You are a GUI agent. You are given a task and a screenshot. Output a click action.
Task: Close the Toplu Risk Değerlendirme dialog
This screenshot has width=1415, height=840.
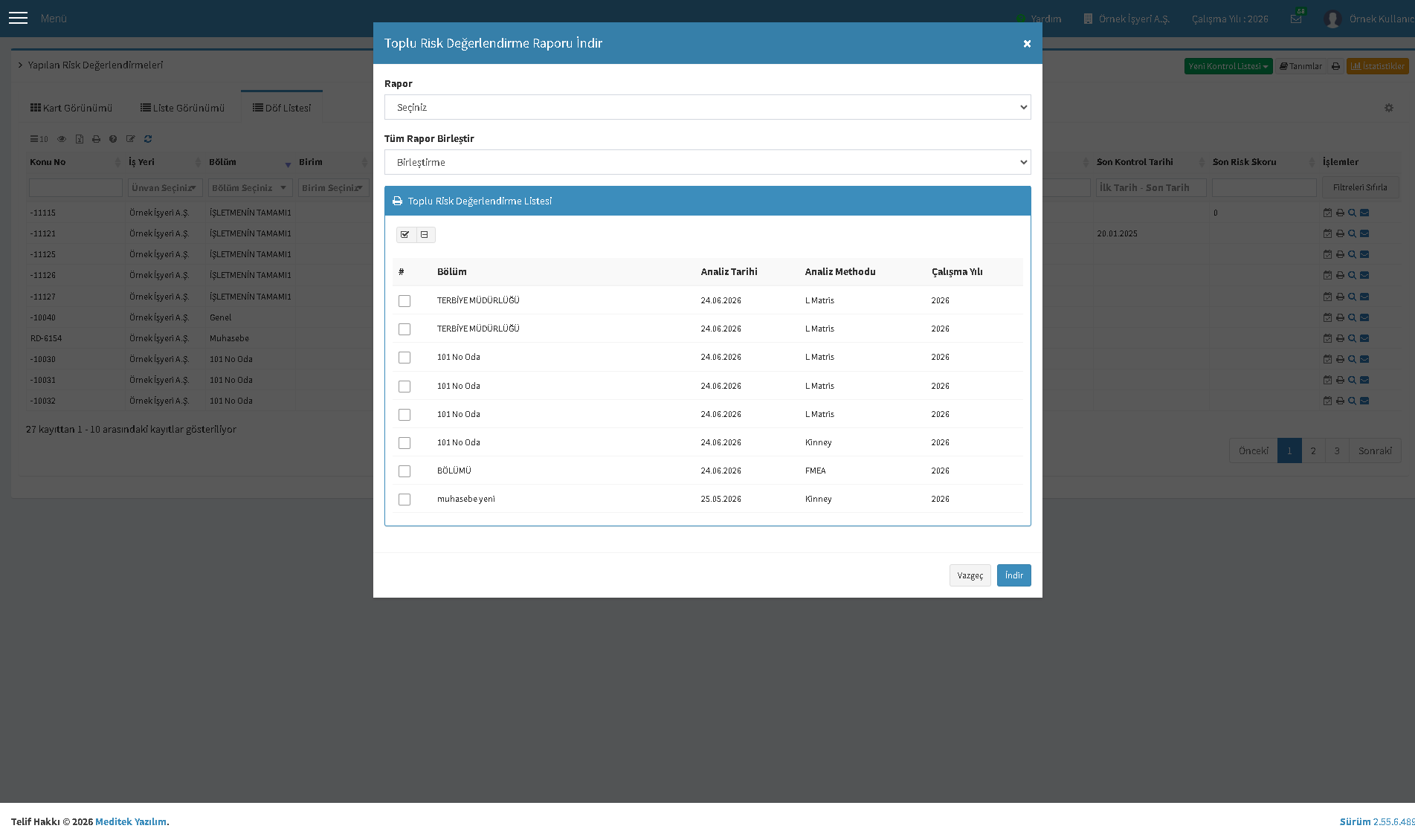(x=1027, y=44)
